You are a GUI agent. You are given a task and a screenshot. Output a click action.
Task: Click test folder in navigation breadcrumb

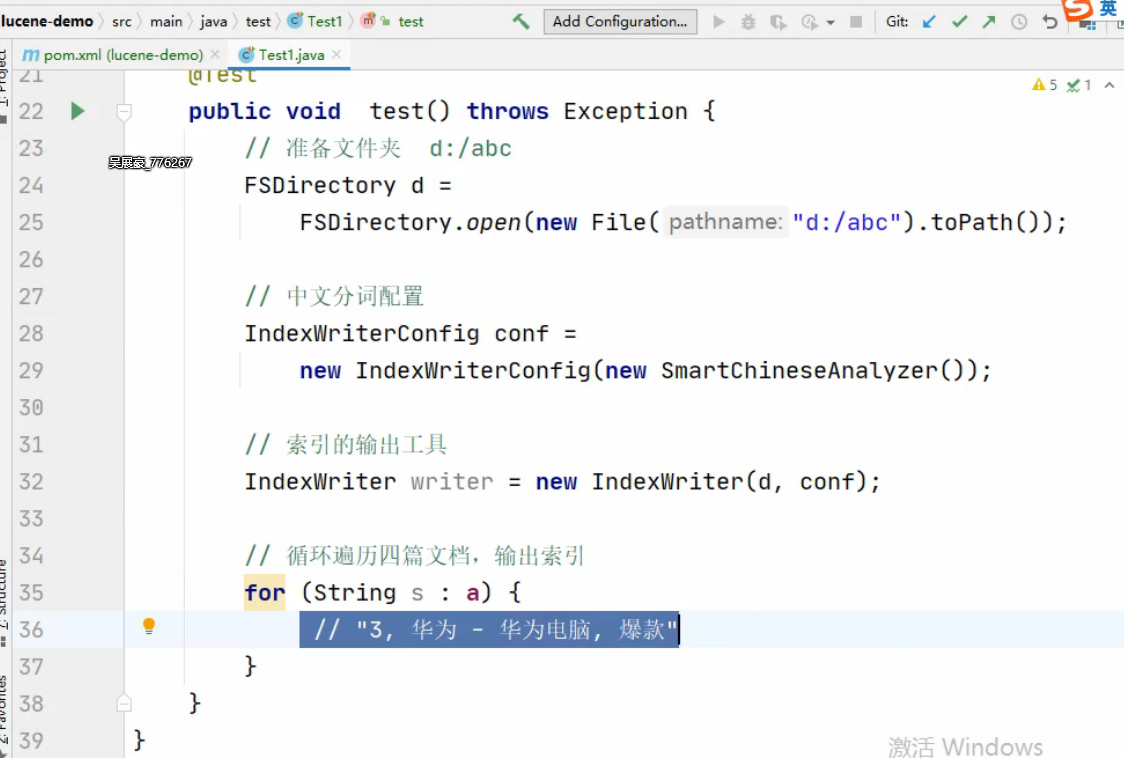[258, 22]
